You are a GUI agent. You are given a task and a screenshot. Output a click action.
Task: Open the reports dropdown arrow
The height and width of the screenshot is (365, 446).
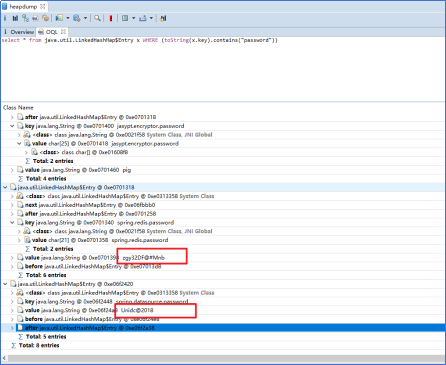[x=68, y=18]
